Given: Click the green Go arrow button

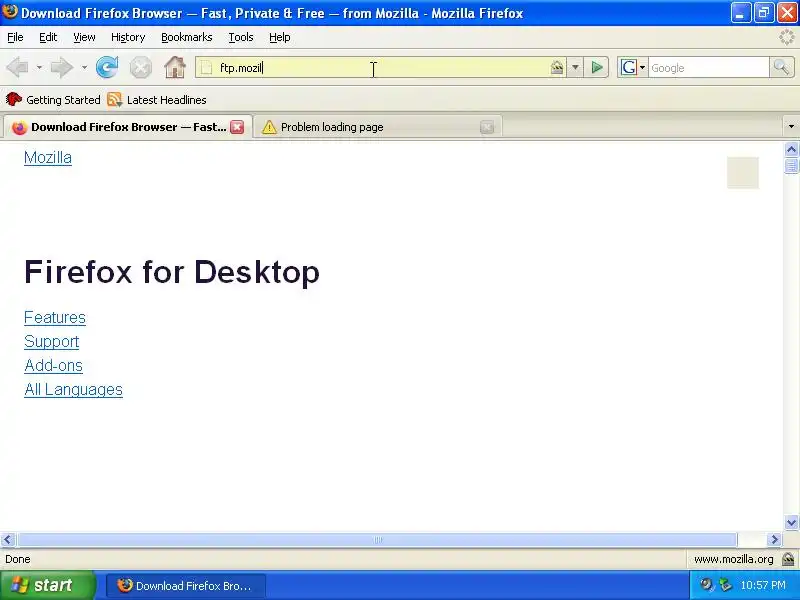Looking at the screenshot, I should pos(596,67).
